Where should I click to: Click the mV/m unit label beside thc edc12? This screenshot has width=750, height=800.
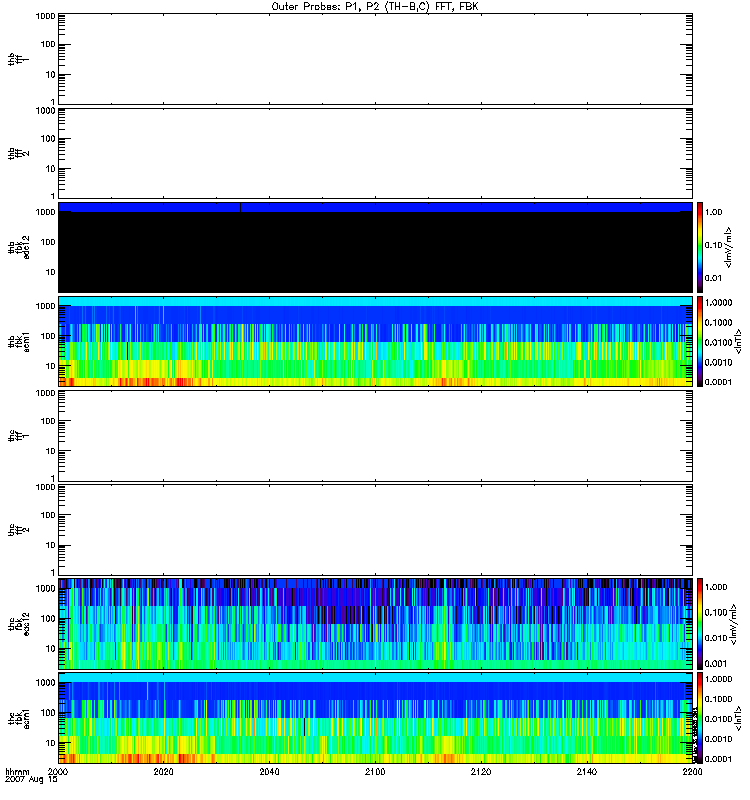coord(733,624)
